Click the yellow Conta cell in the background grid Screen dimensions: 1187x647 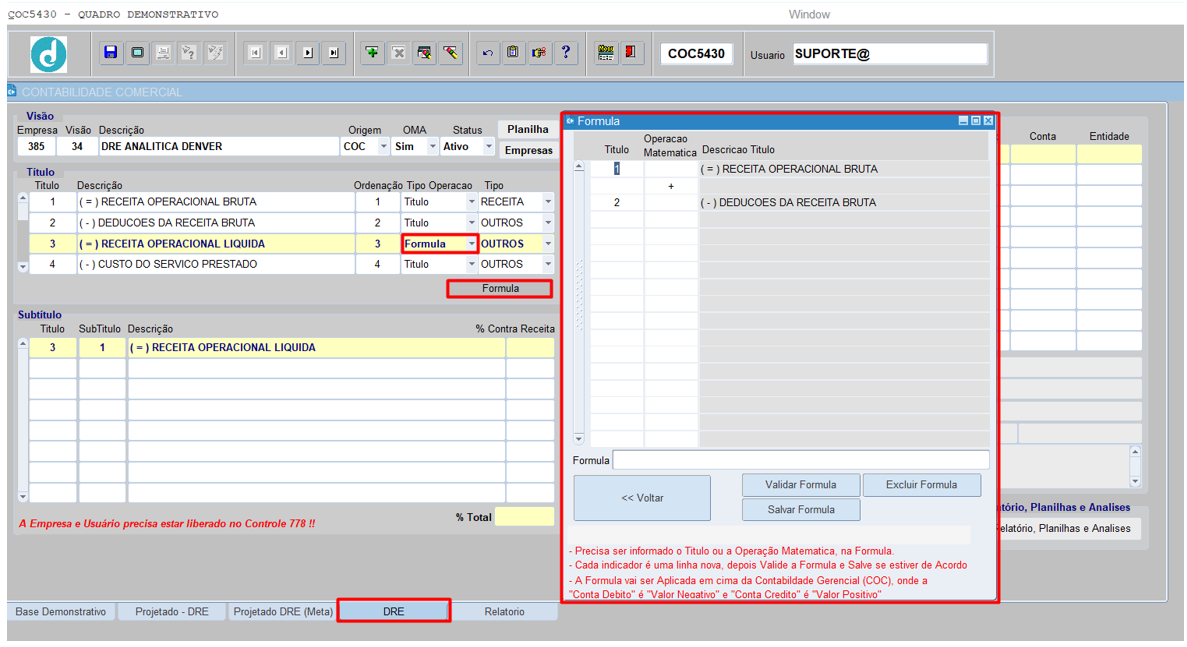[1042, 154]
